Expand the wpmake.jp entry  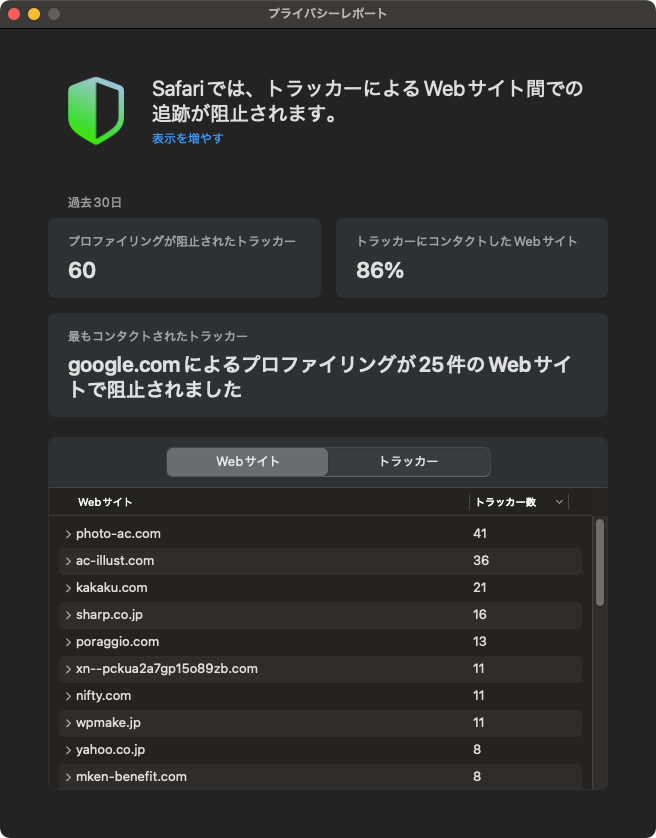[68, 723]
